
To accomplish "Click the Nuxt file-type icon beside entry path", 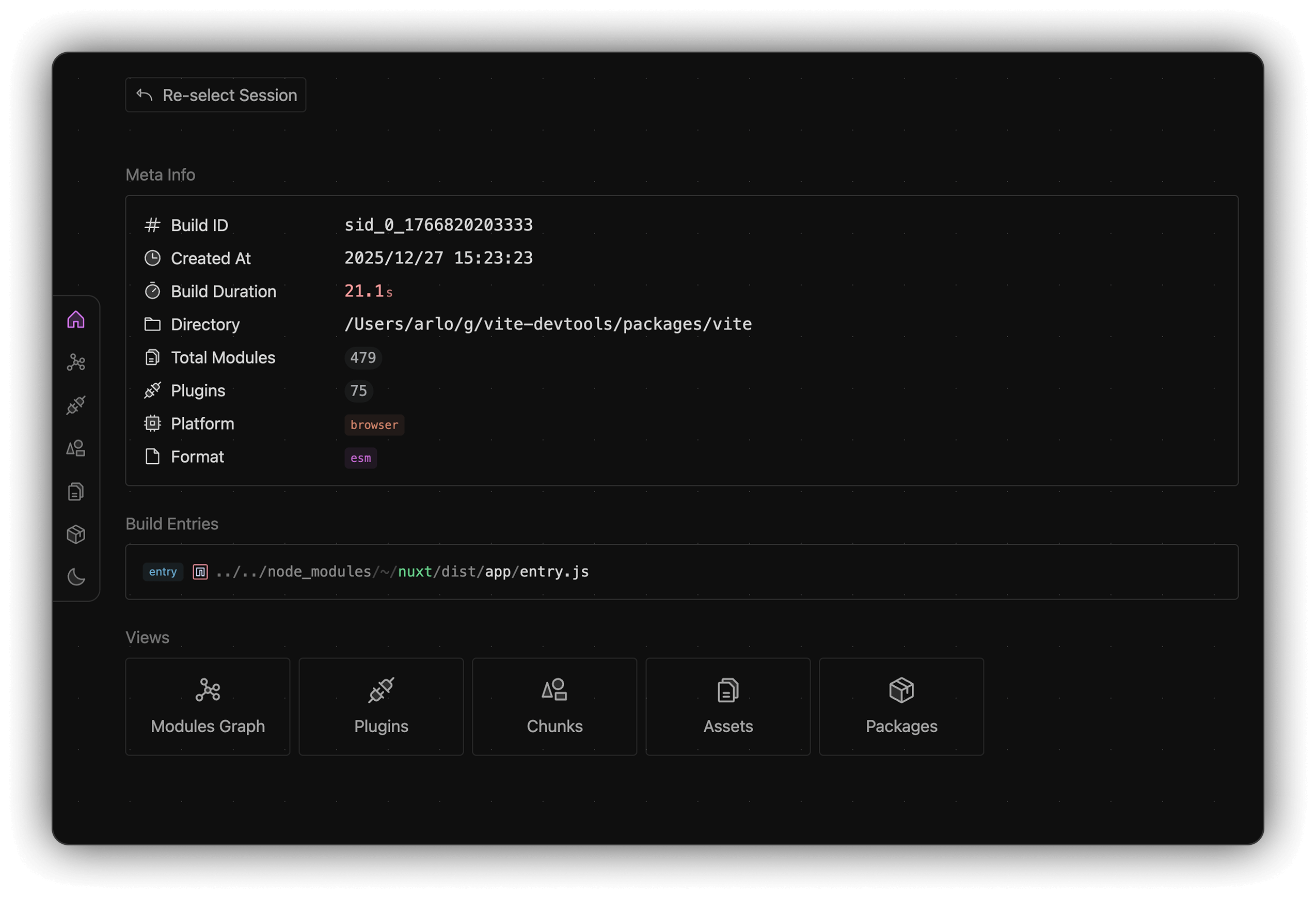I will tap(200, 572).
